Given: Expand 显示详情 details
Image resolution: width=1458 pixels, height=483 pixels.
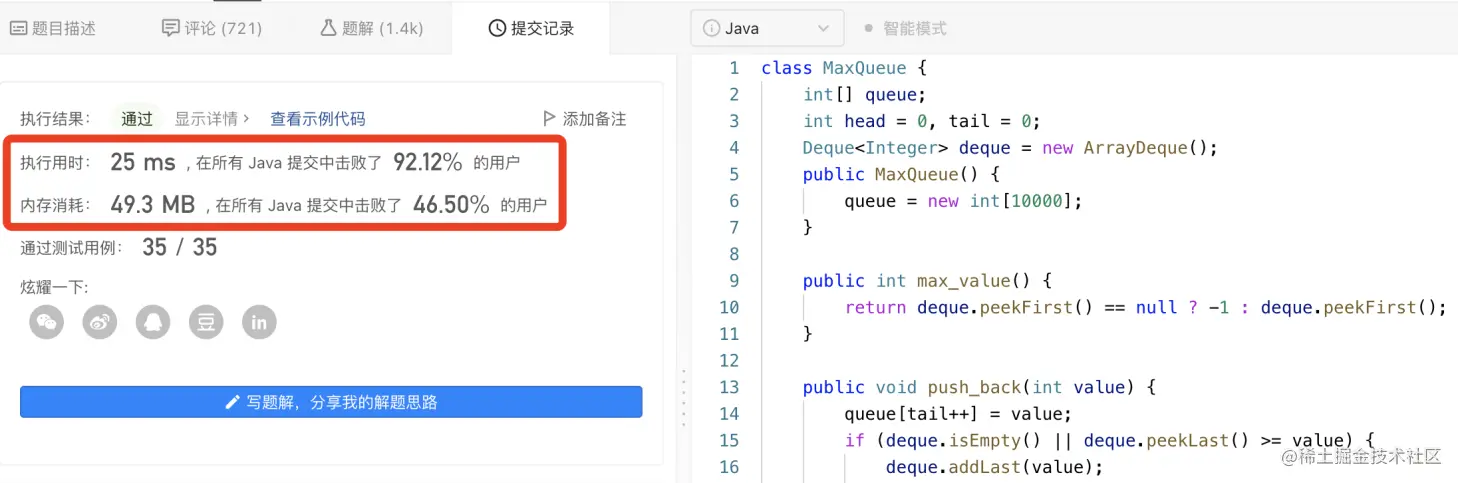Looking at the screenshot, I should point(212,119).
